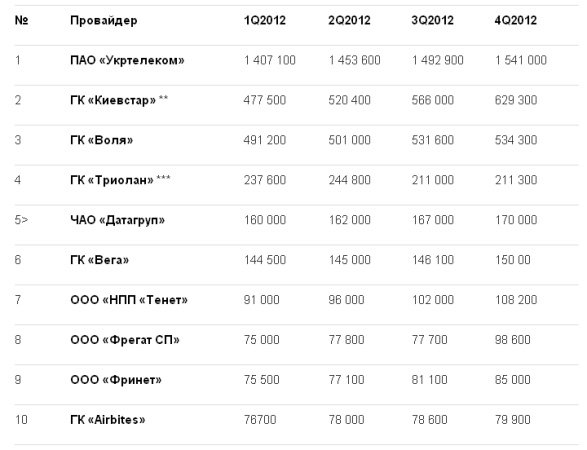Select ГК «Воля» in the table
Screen dimensions: 587x450
[x=101, y=140]
